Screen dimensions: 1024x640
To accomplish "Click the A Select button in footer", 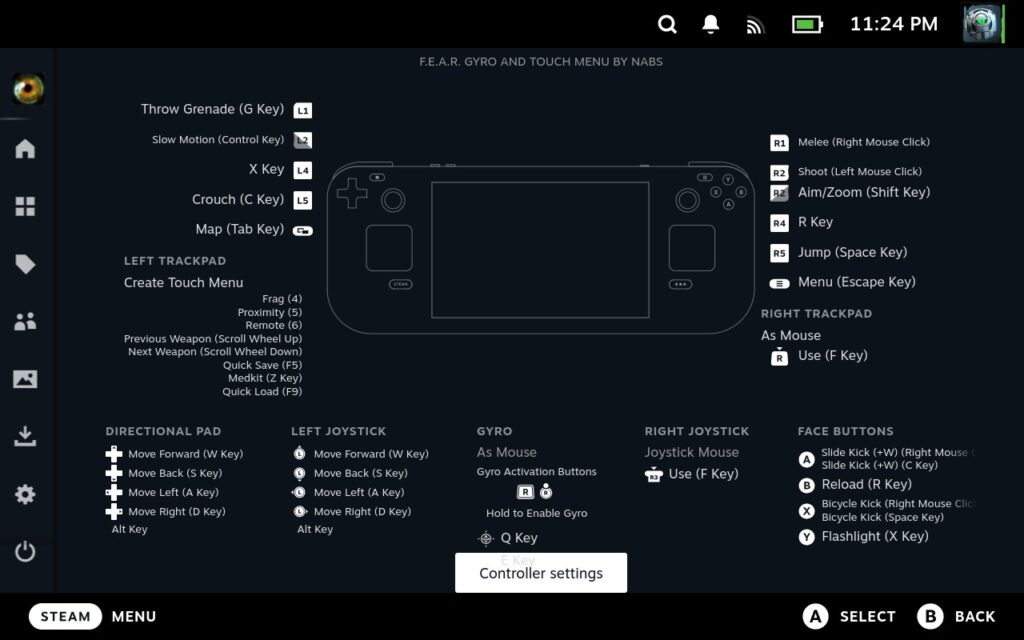I will (849, 616).
